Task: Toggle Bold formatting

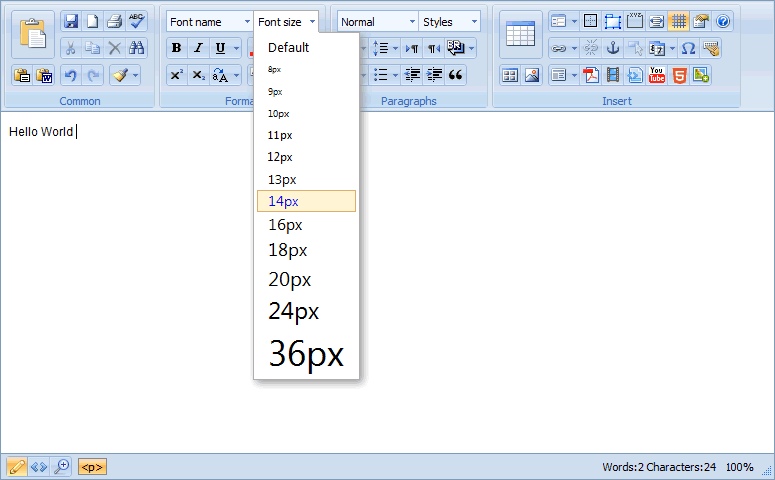Action: coord(176,48)
